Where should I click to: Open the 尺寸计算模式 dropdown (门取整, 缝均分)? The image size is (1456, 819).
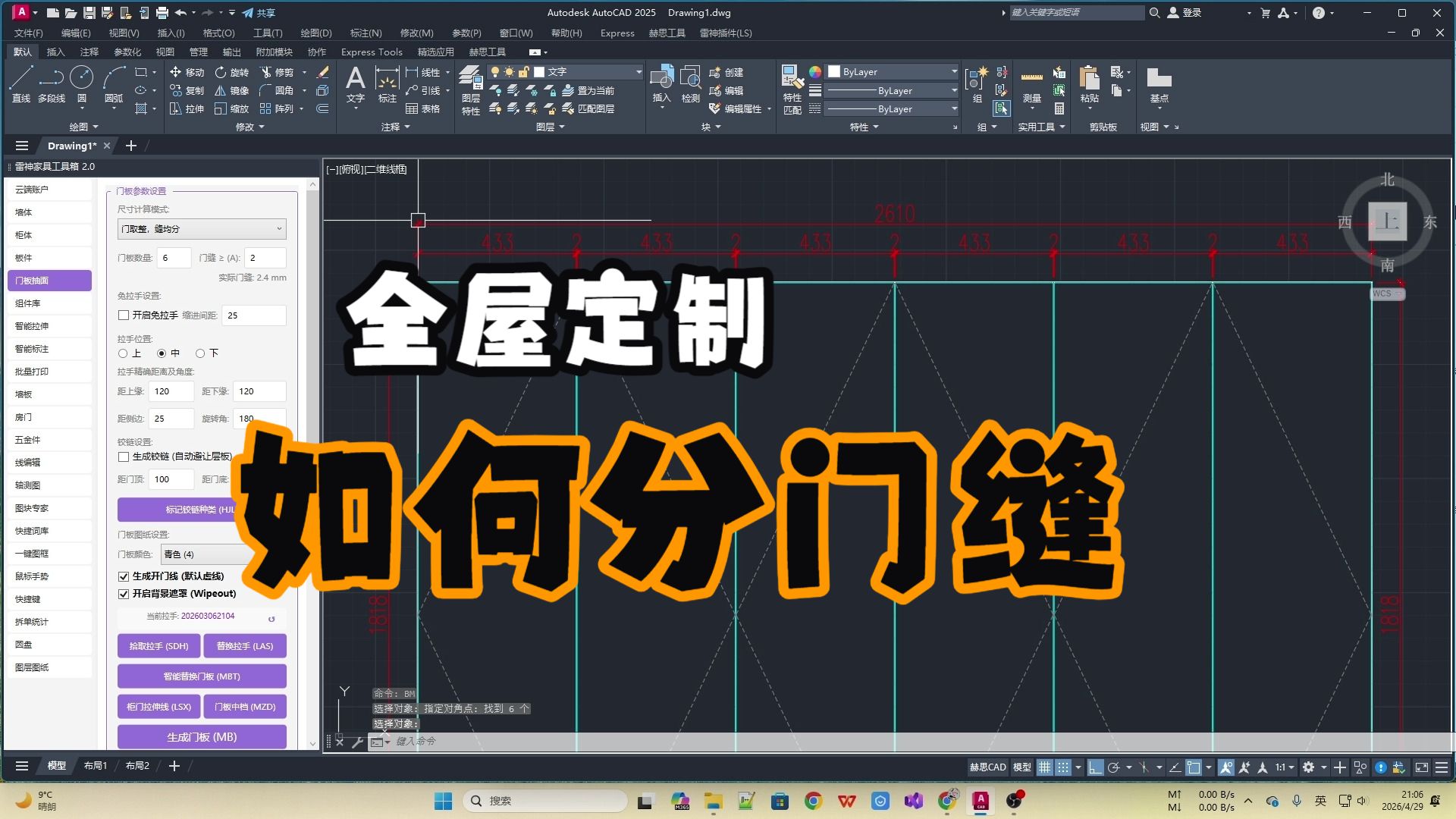pyautogui.click(x=202, y=229)
